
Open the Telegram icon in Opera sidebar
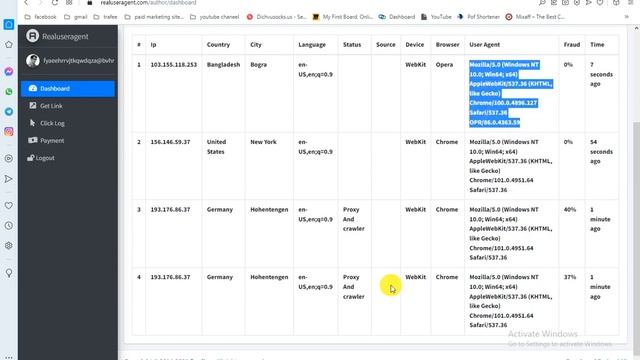pos(9,111)
